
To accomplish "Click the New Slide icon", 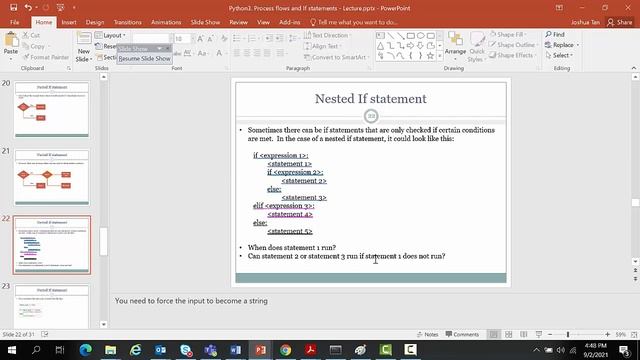I will point(84,39).
